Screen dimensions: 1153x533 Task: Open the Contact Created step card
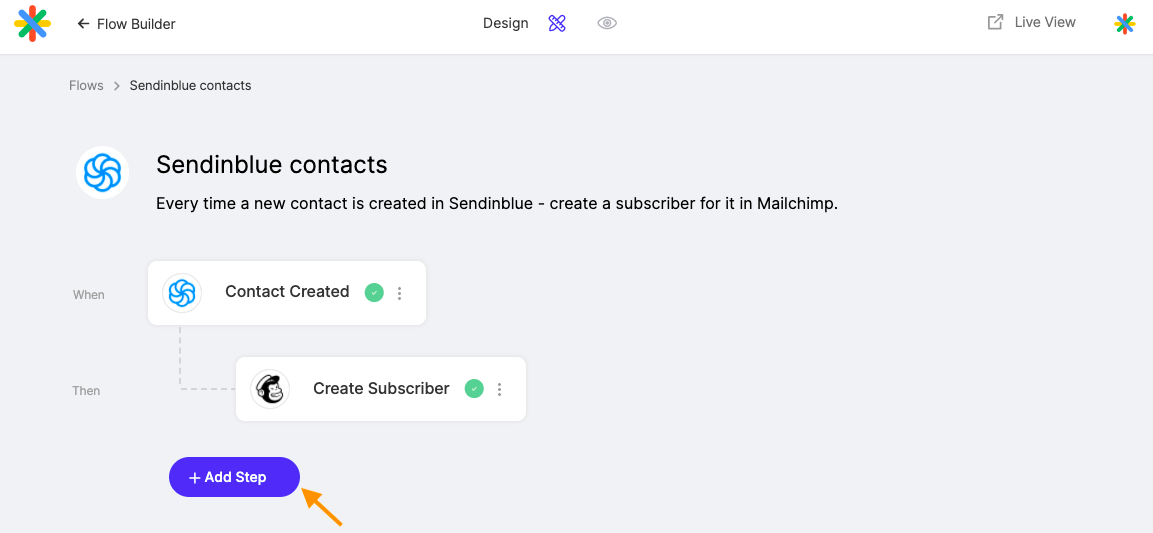click(287, 293)
